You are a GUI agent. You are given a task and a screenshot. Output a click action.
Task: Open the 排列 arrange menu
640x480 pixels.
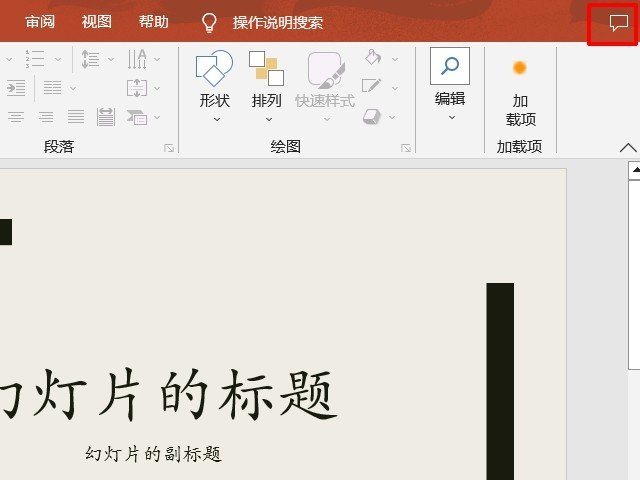pos(267,87)
